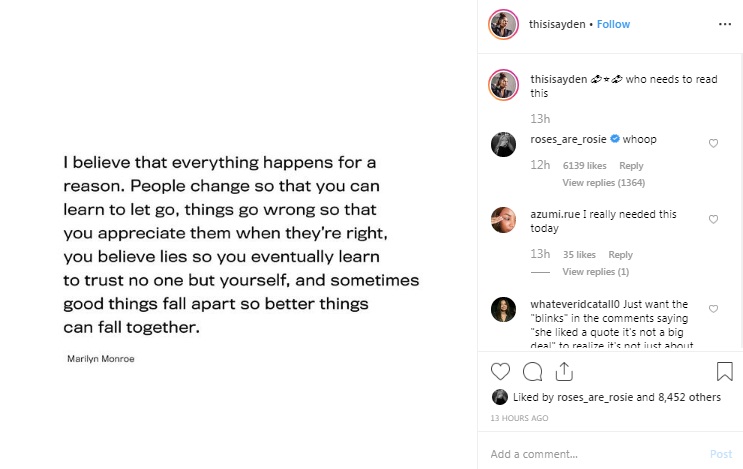This screenshot has height=469, width=743.
Task: Save post with the bookmark icon
Action: 725,372
